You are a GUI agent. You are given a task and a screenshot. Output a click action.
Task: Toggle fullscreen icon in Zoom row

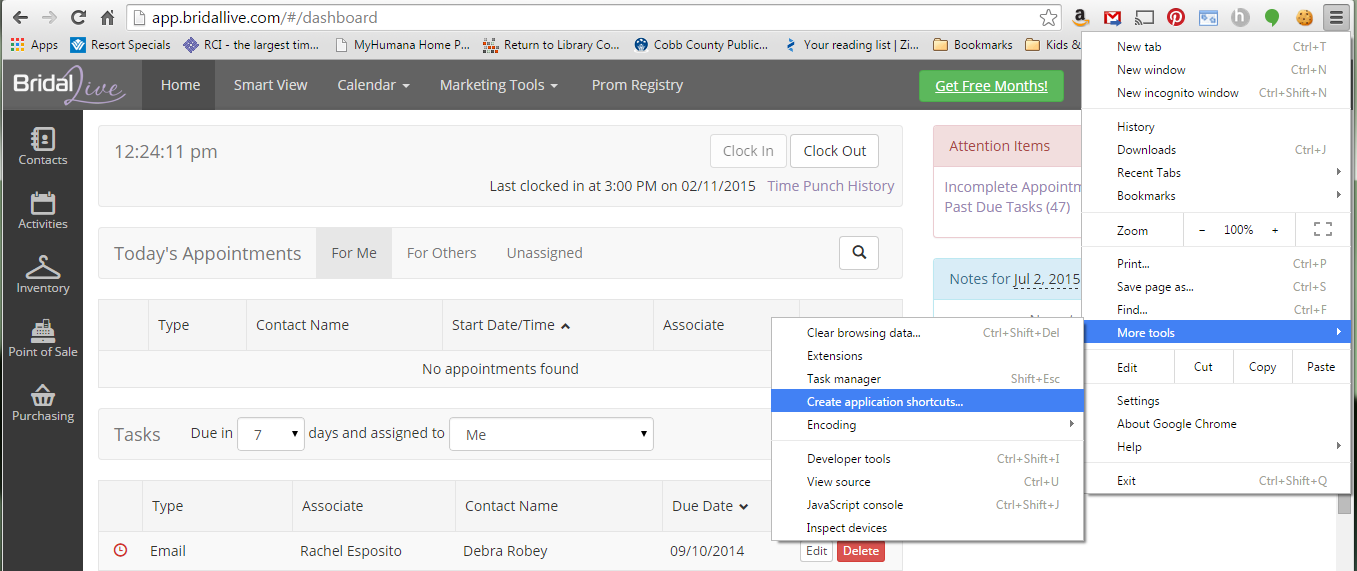[x=1322, y=230]
